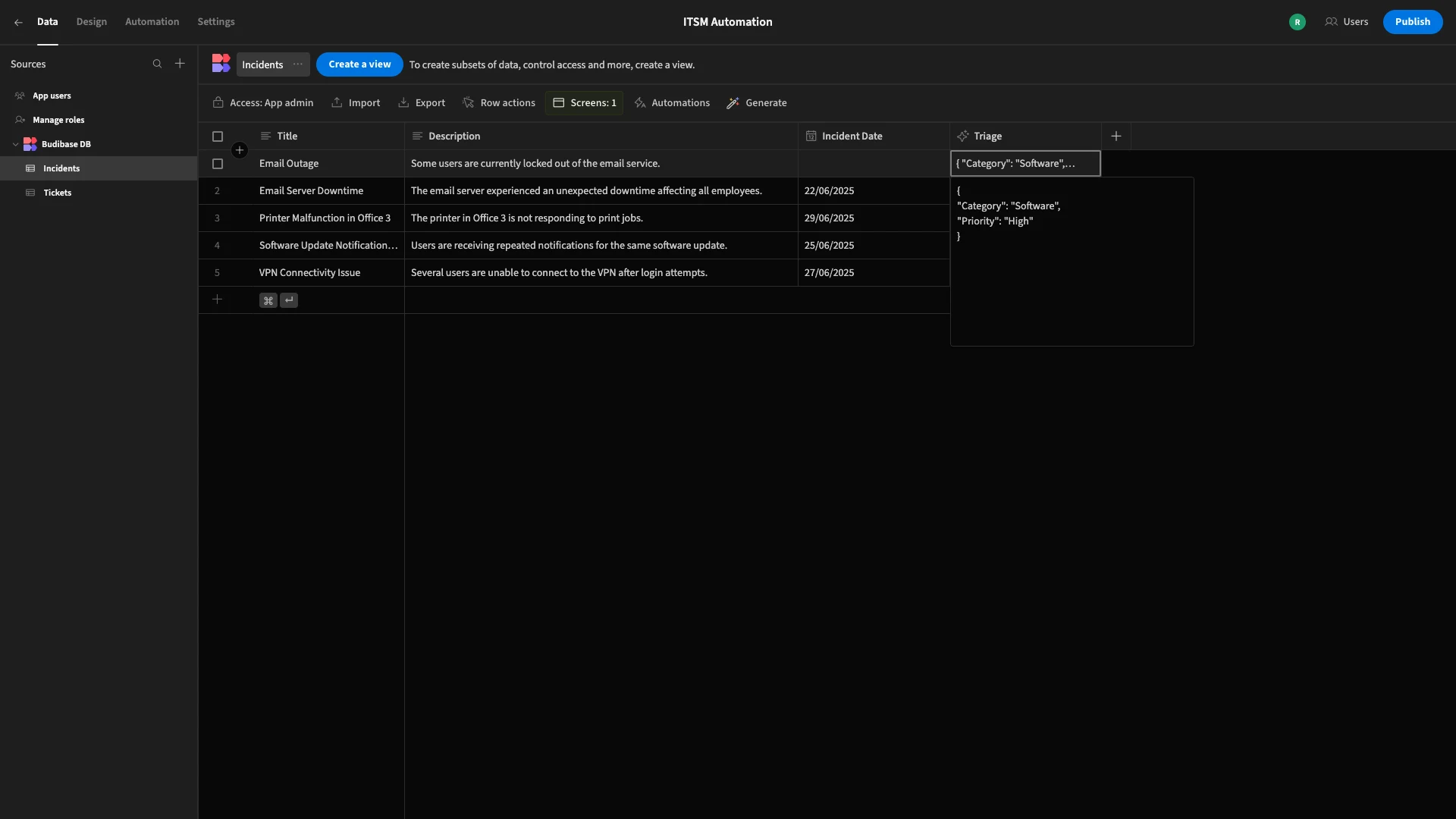The width and height of the screenshot is (1456, 819).
Task: Toggle the select-all rows checkbox
Action: pyautogui.click(x=218, y=136)
